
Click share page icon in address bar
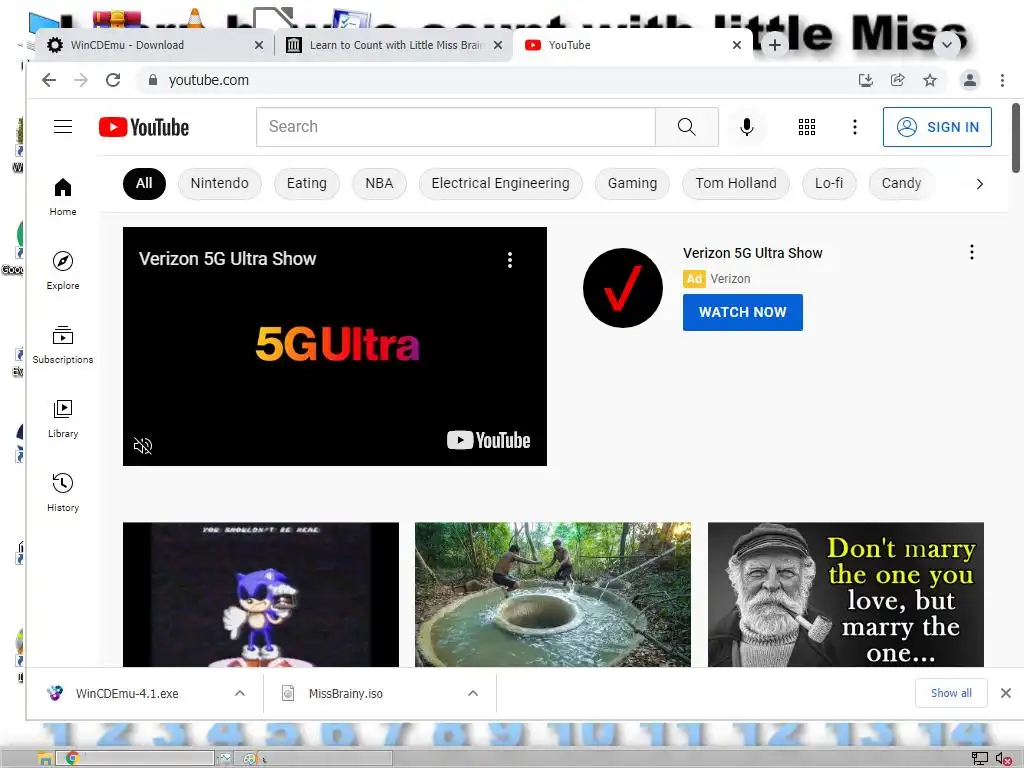point(897,80)
